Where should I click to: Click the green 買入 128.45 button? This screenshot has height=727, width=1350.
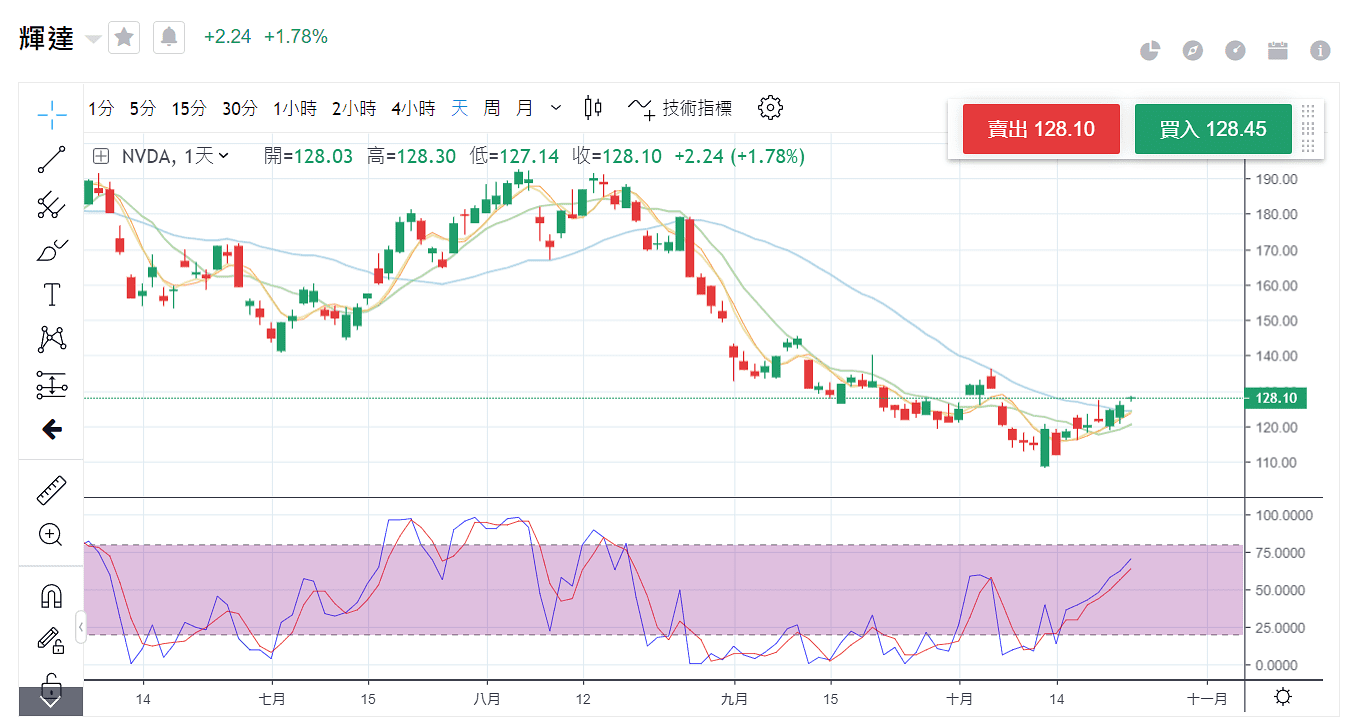[1212, 129]
